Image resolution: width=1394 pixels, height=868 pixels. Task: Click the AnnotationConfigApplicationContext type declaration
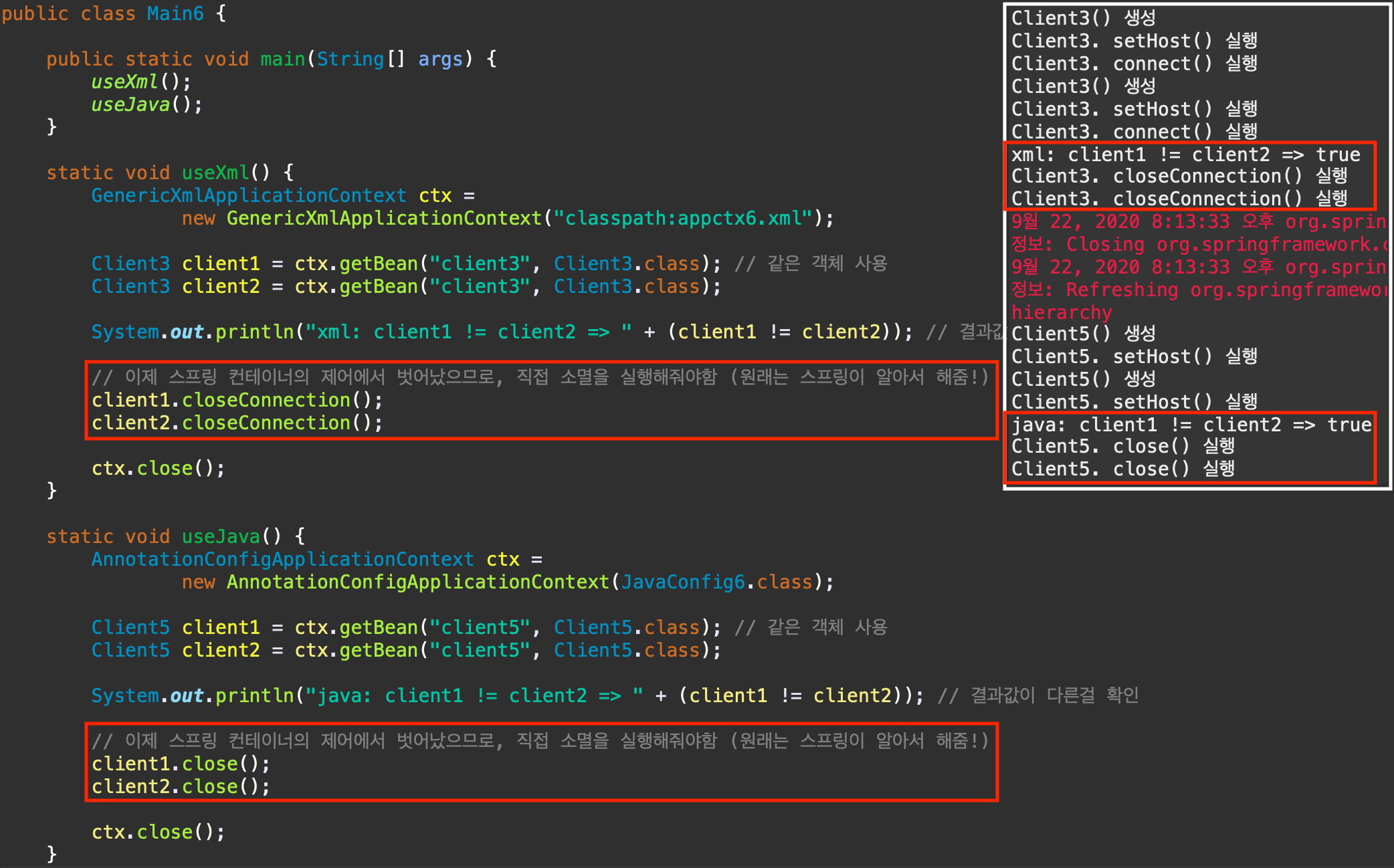coord(282,559)
